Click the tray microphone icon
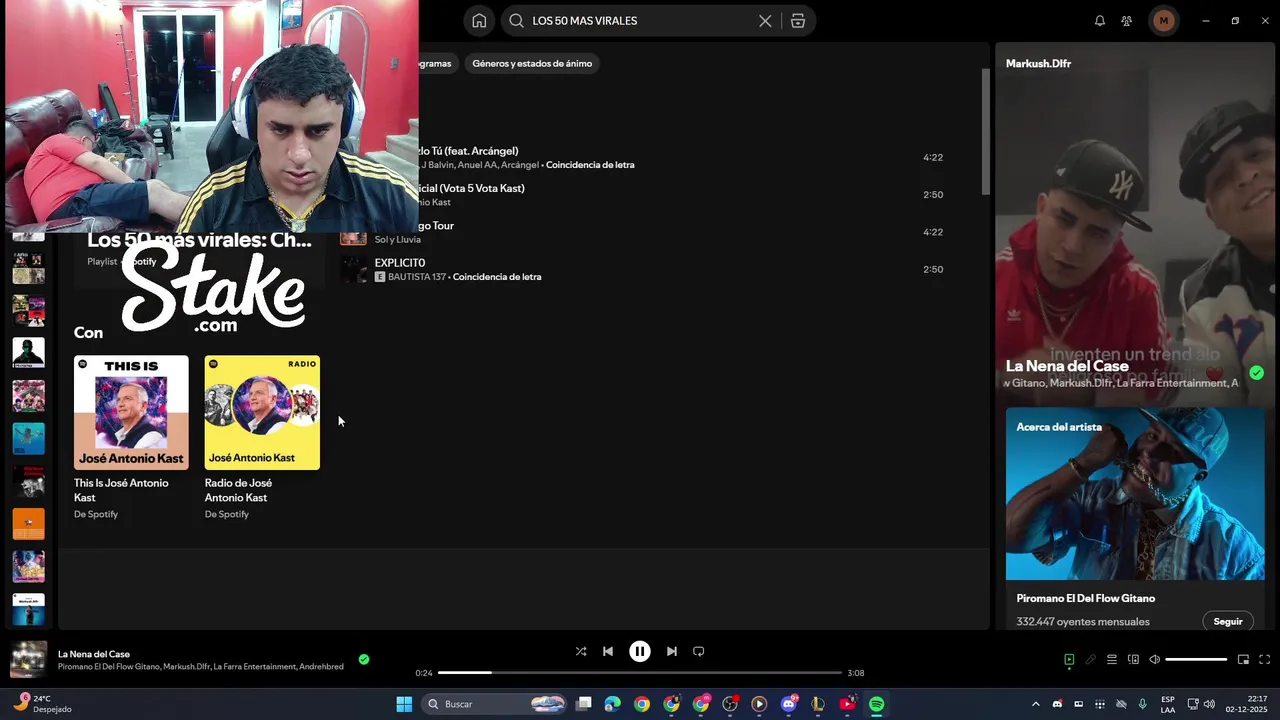Viewport: 1280px width, 720px height. pos(1142,704)
